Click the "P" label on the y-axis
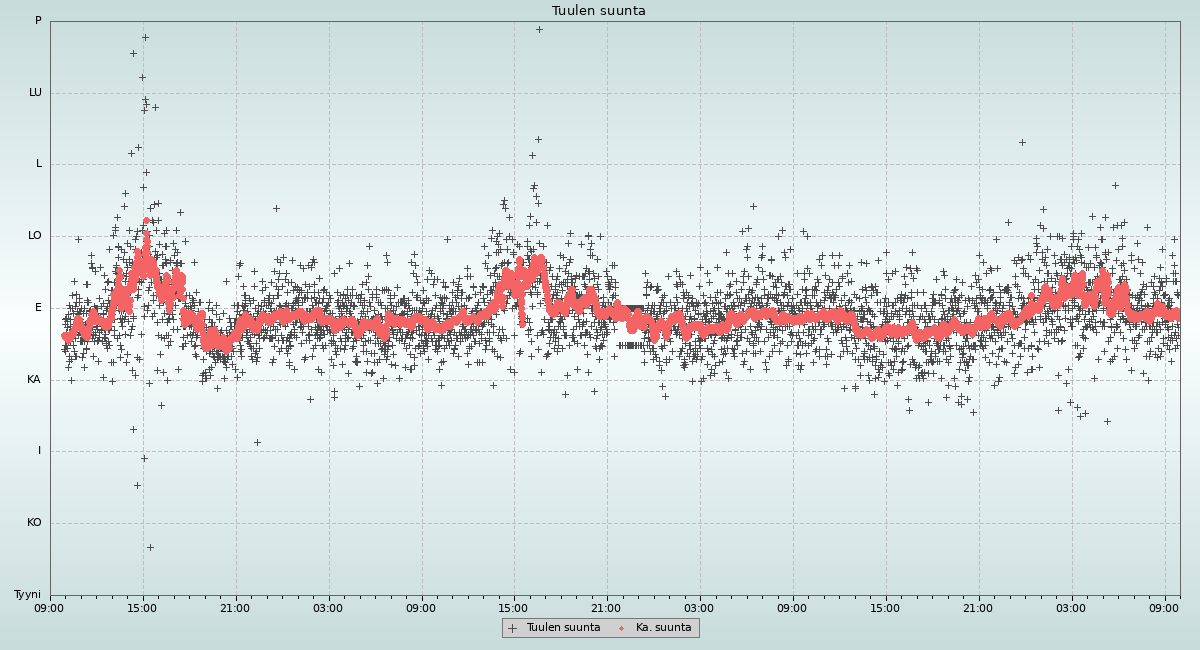 38,21
